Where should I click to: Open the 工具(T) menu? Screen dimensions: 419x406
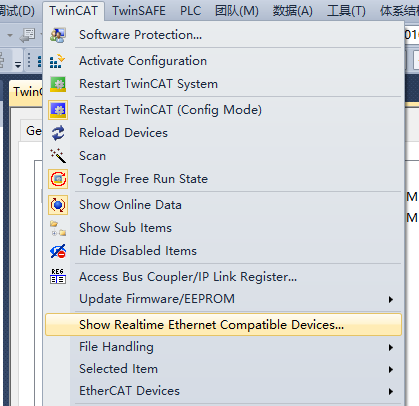point(346,11)
